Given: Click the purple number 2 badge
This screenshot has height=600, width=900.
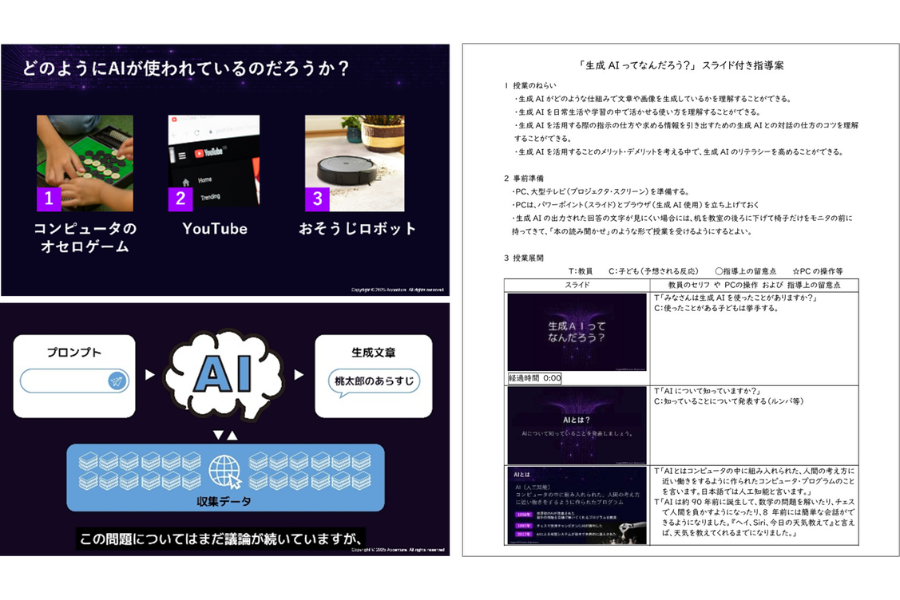Looking at the screenshot, I should point(180,197).
